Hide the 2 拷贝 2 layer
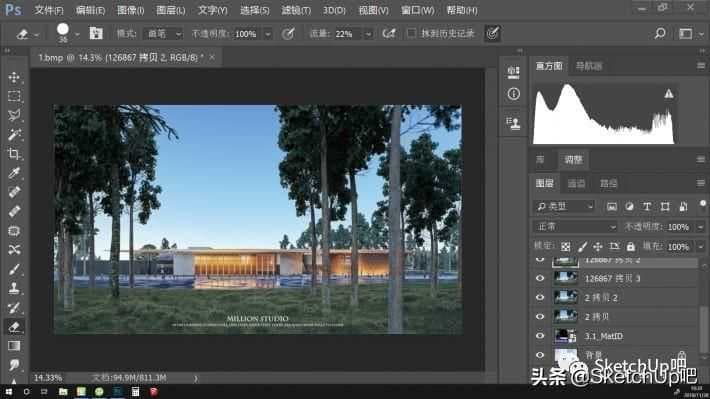 click(x=540, y=298)
